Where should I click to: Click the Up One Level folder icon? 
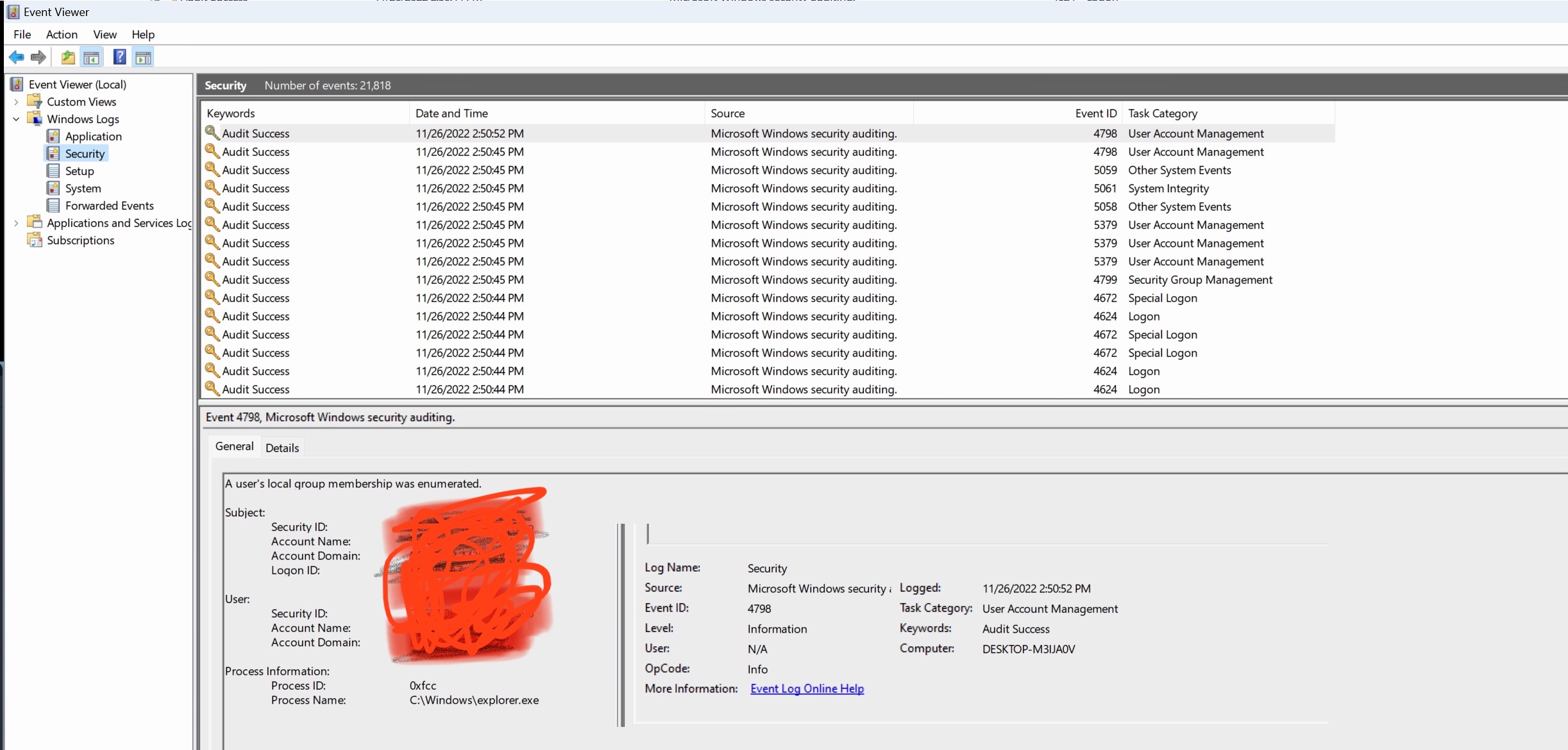click(68, 58)
